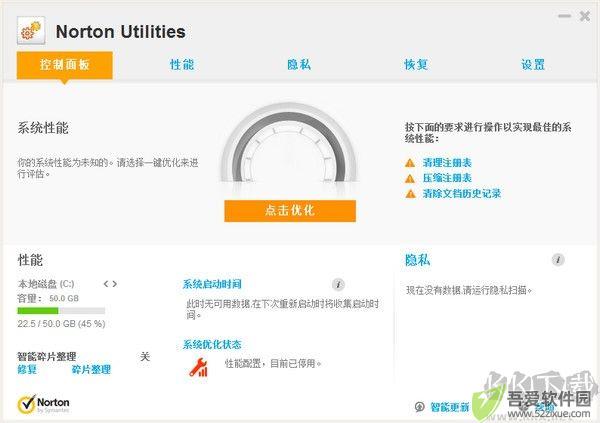Go to the 恢复 tab
The width and height of the screenshot is (600, 423).
pos(416,65)
